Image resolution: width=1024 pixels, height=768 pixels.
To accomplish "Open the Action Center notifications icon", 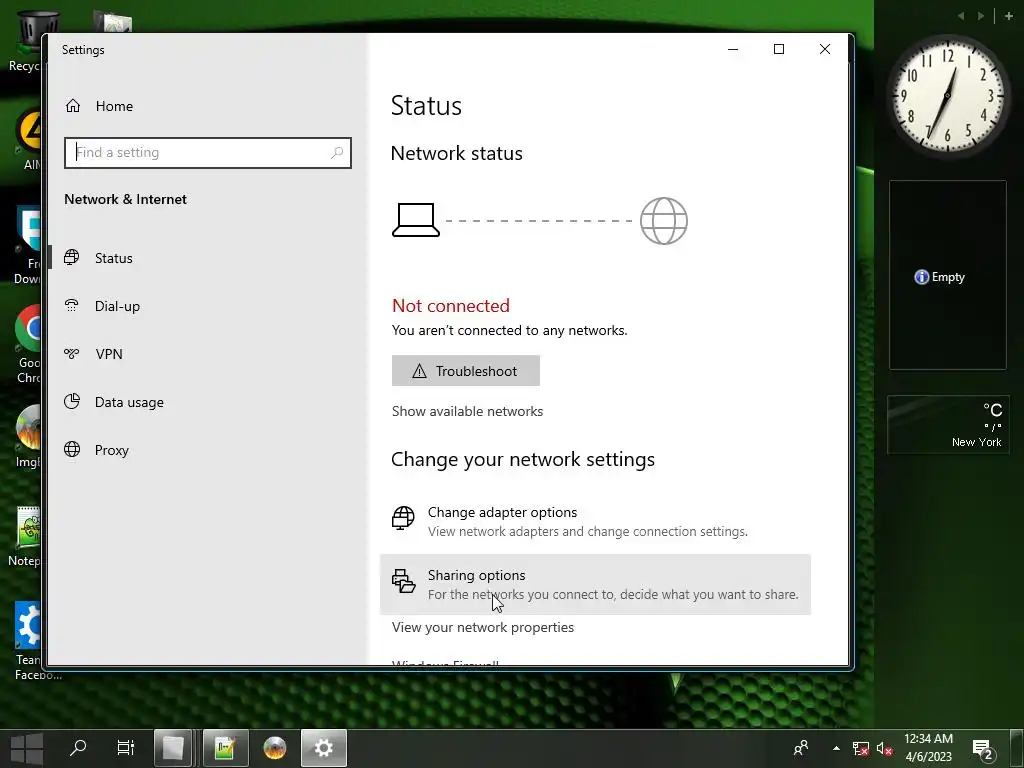I will coord(984,749).
